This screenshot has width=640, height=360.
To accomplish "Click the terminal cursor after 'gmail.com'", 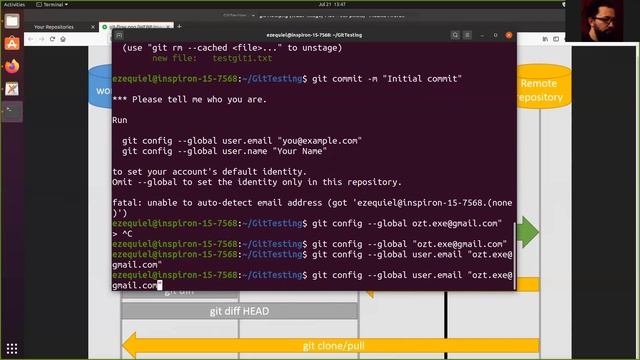I will (x=160, y=285).
